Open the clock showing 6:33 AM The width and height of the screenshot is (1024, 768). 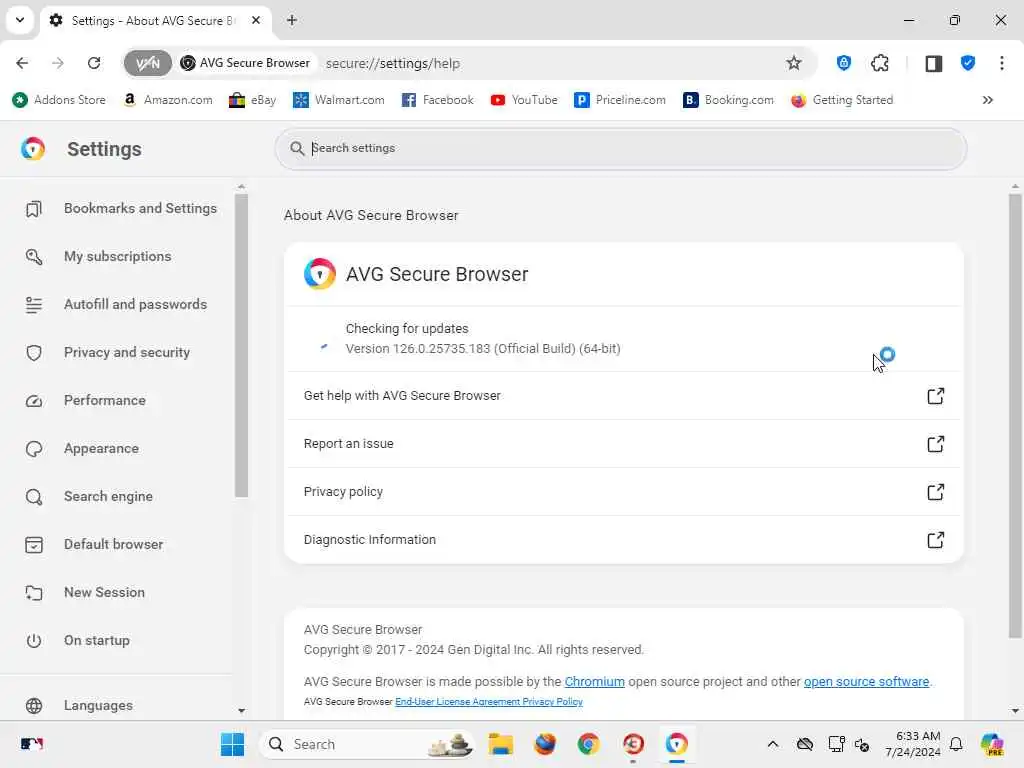click(912, 744)
